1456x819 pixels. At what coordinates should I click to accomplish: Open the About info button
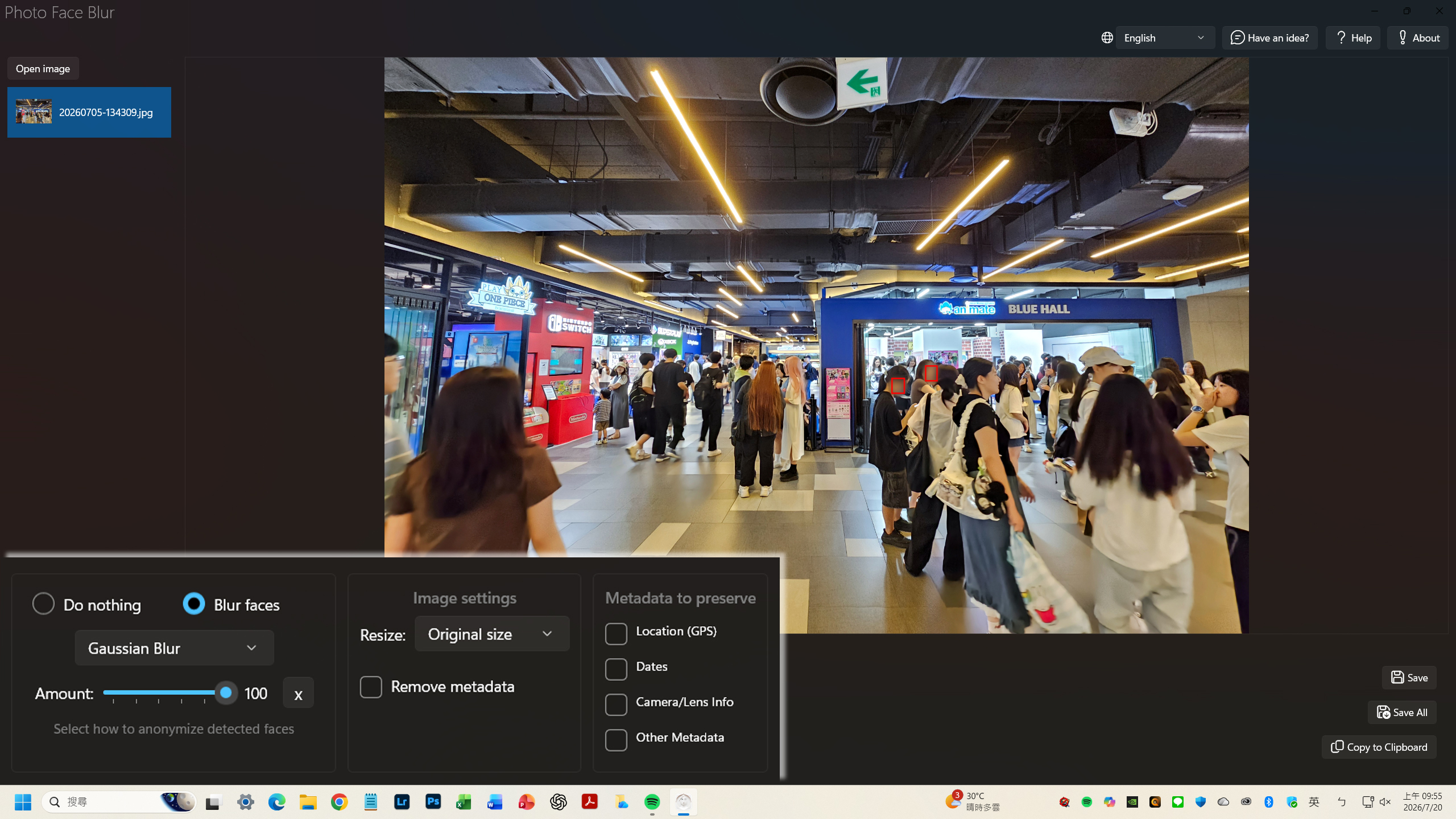pyautogui.click(x=1417, y=38)
